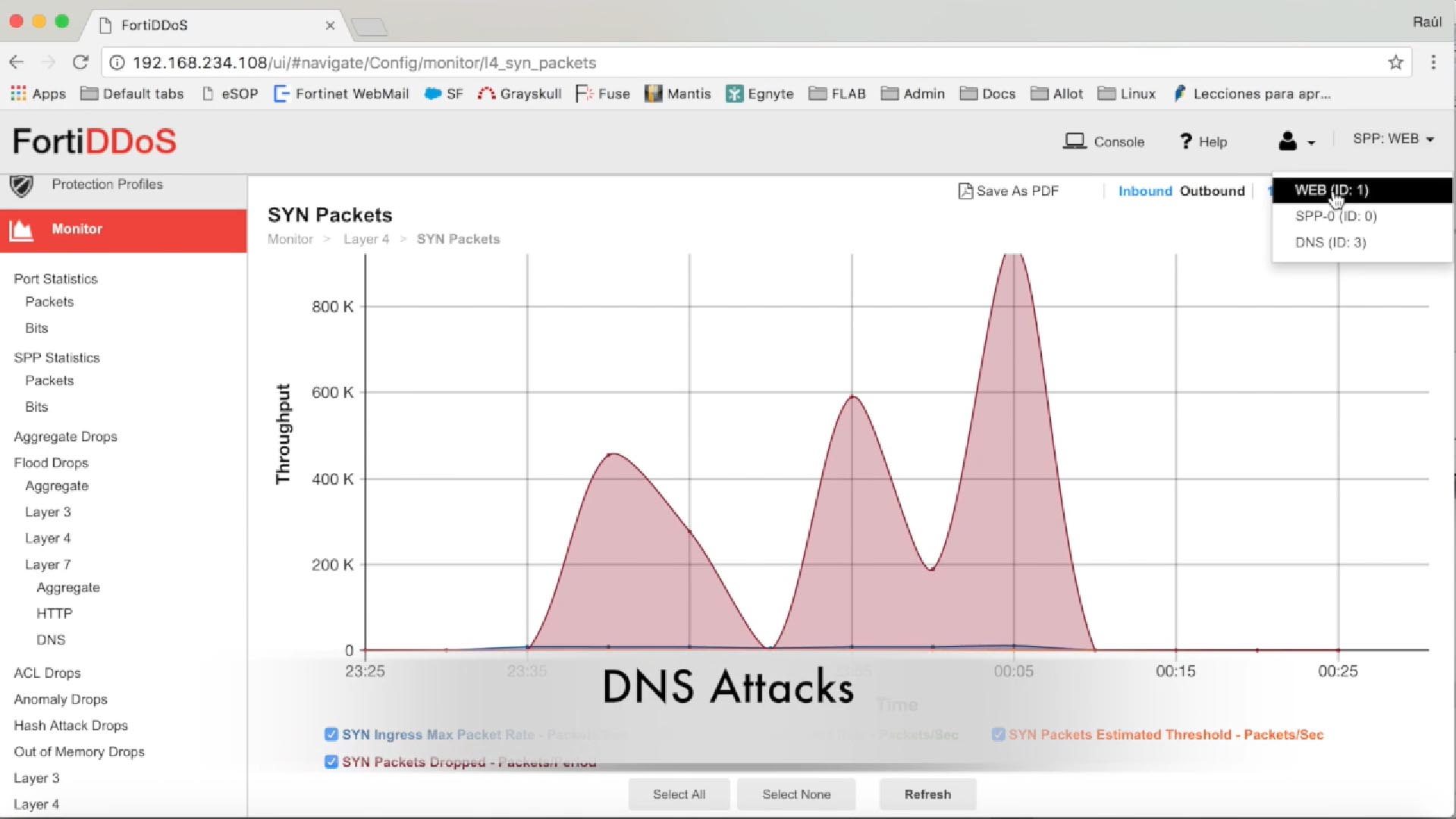Click the Protection Profiles shield icon
1456x819 pixels.
21,185
